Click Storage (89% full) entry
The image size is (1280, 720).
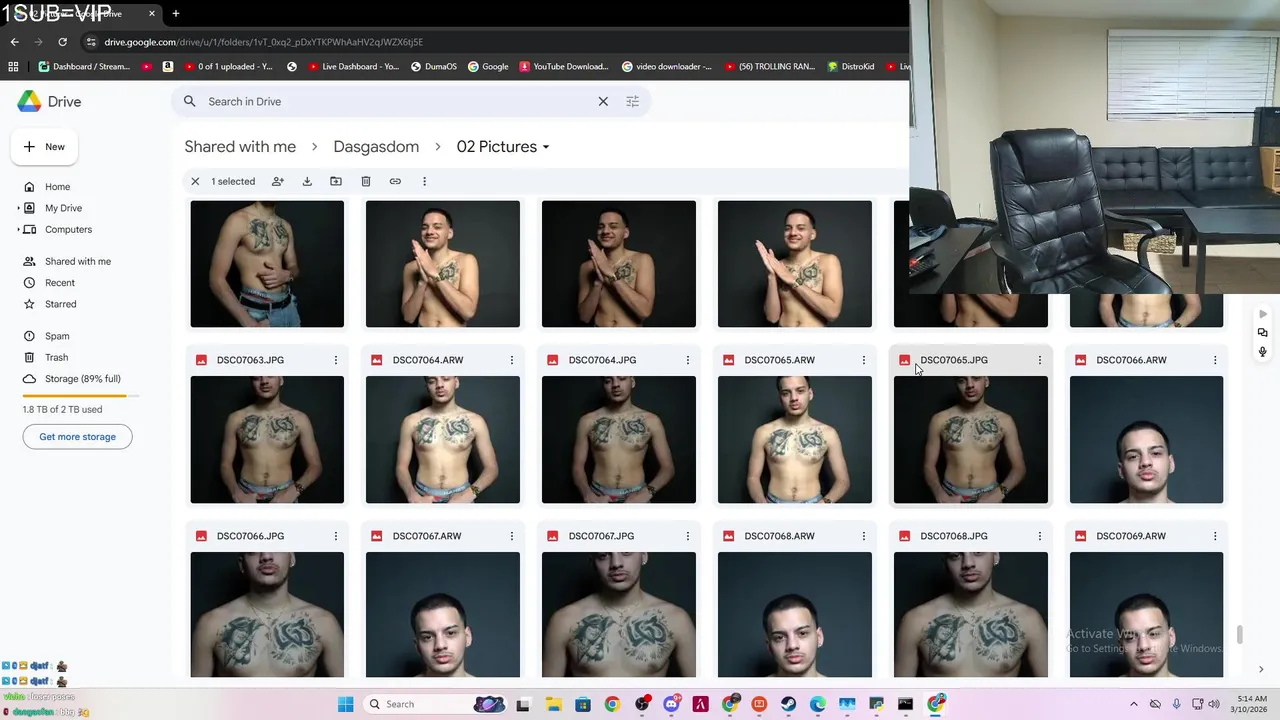click(83, 379)
